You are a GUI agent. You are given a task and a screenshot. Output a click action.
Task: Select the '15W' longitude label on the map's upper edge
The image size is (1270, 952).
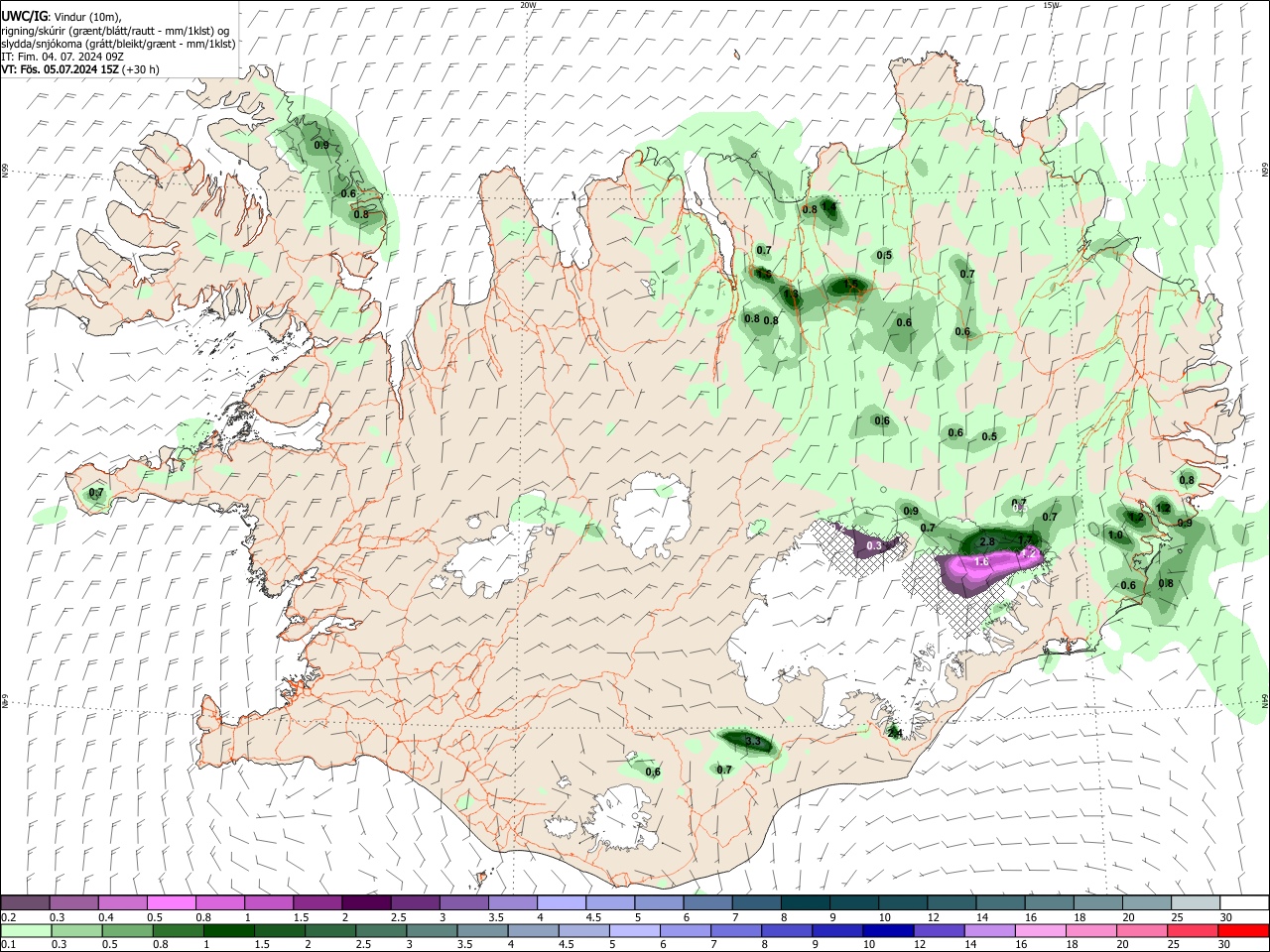(x=1051, y=5)
